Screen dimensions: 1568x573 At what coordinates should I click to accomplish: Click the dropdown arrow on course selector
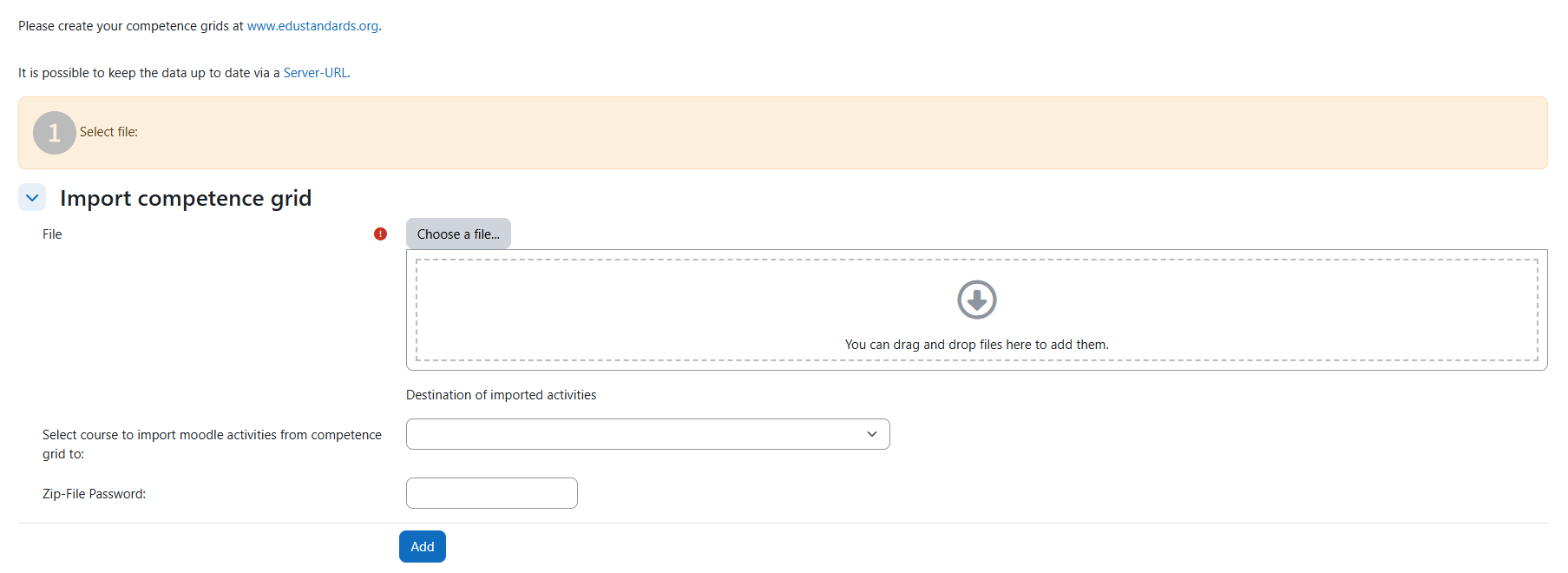point(871,434)
